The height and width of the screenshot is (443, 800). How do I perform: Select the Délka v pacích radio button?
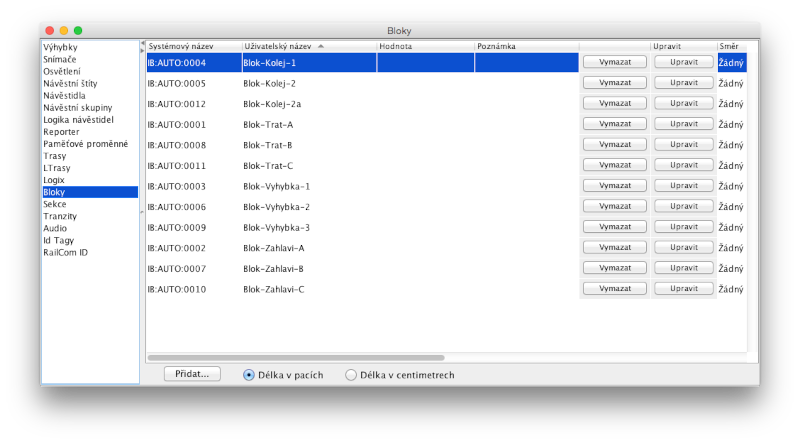click(x=249, y=375)
